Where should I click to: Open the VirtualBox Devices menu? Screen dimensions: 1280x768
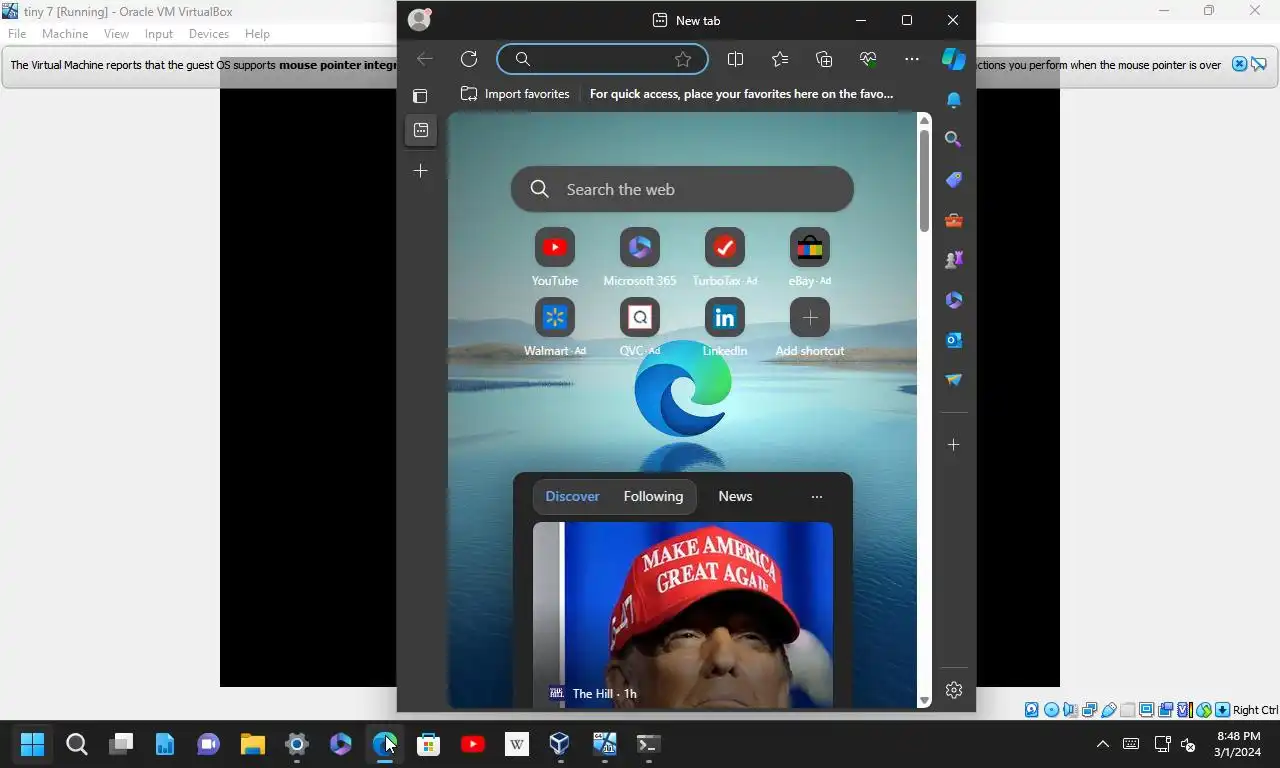click(209, 34)
